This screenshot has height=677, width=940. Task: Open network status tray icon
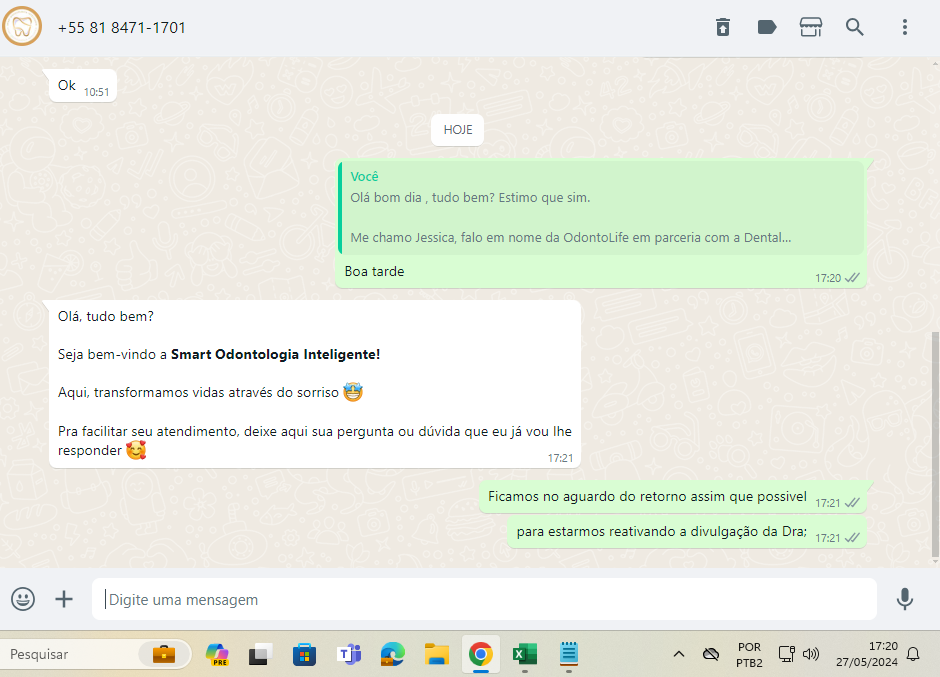tap(786, 654)
